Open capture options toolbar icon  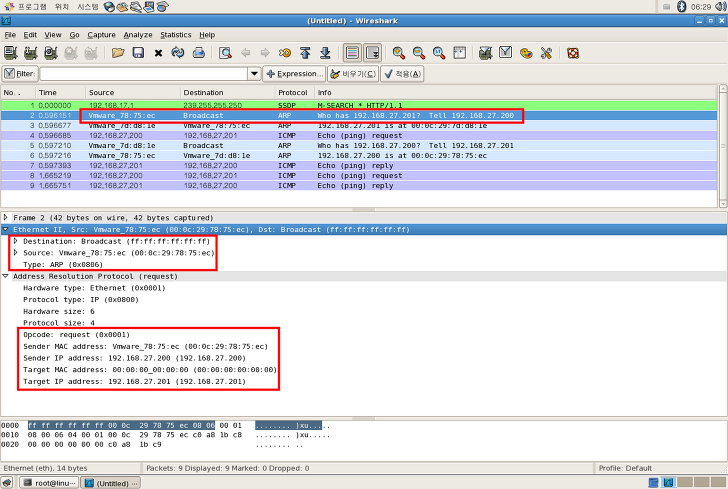coord(31,53)
